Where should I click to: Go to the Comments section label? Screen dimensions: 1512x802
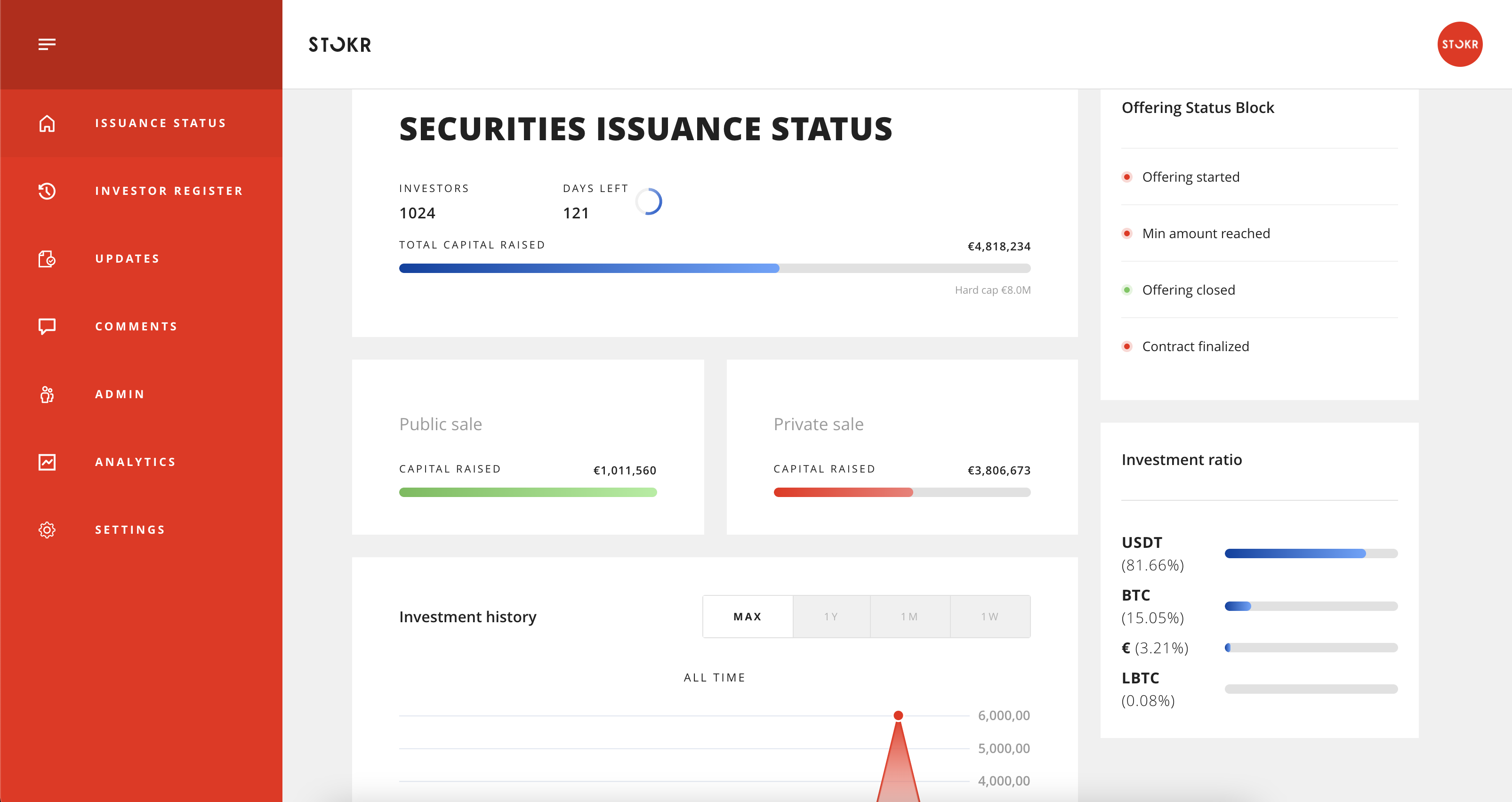point(136,326)
